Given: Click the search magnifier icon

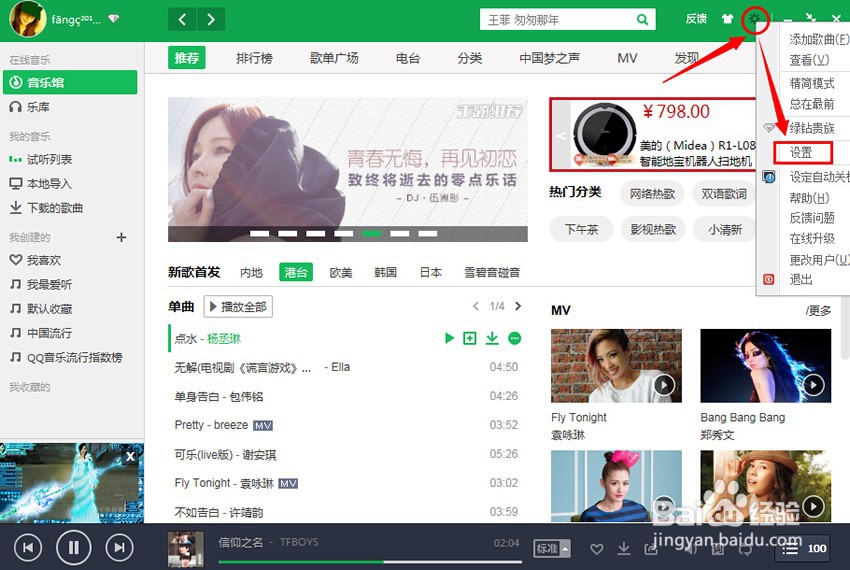Looking at the screenshot, I should point(642,20).
